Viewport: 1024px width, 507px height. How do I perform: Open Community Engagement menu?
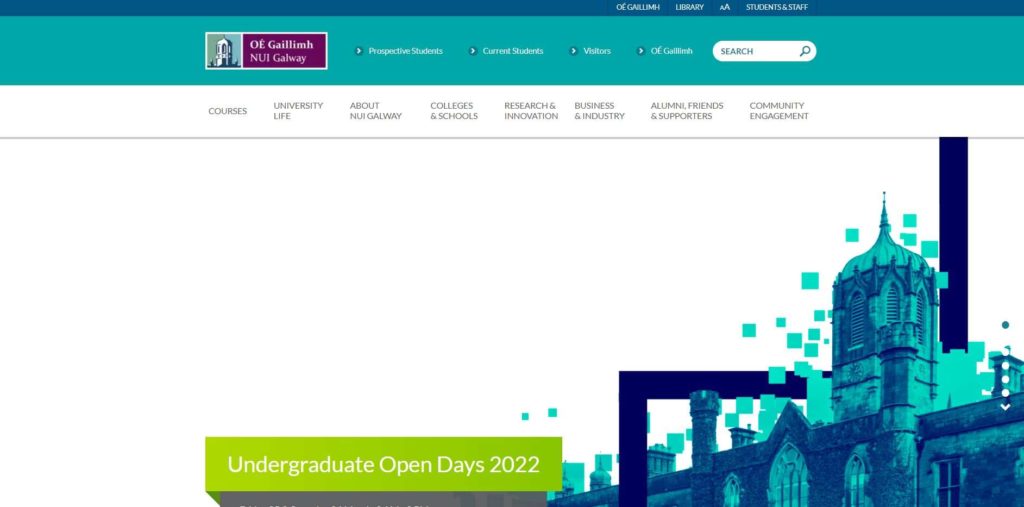point(778,111)
